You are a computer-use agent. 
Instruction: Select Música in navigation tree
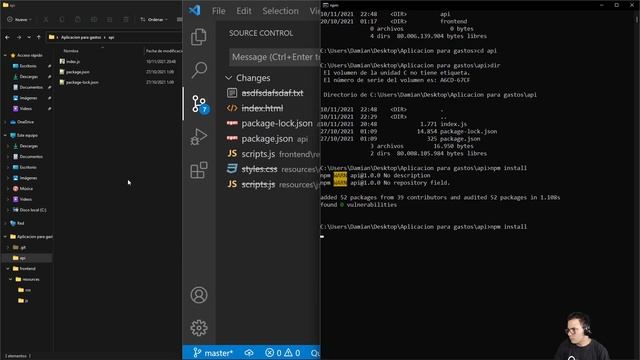point(23,189)
